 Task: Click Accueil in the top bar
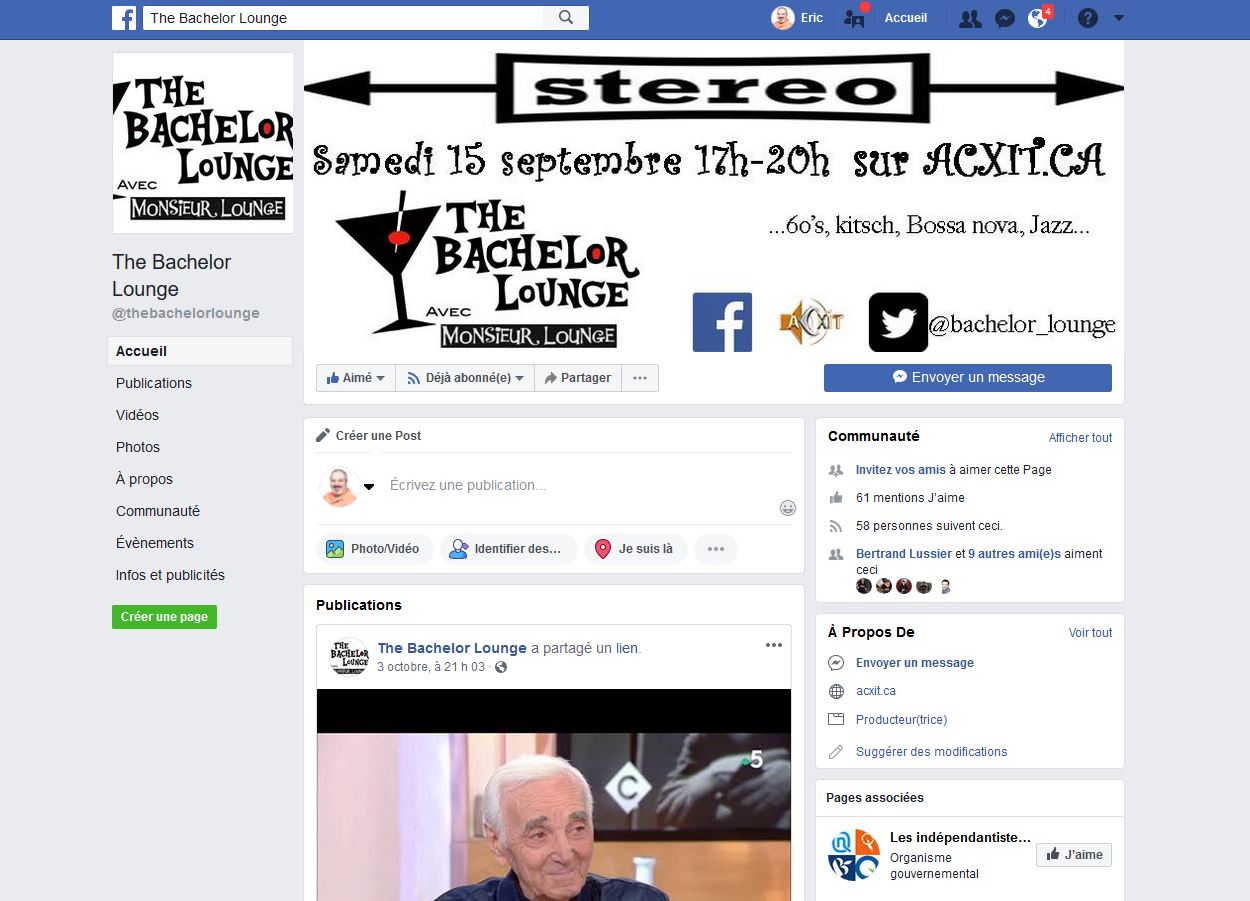906,18
